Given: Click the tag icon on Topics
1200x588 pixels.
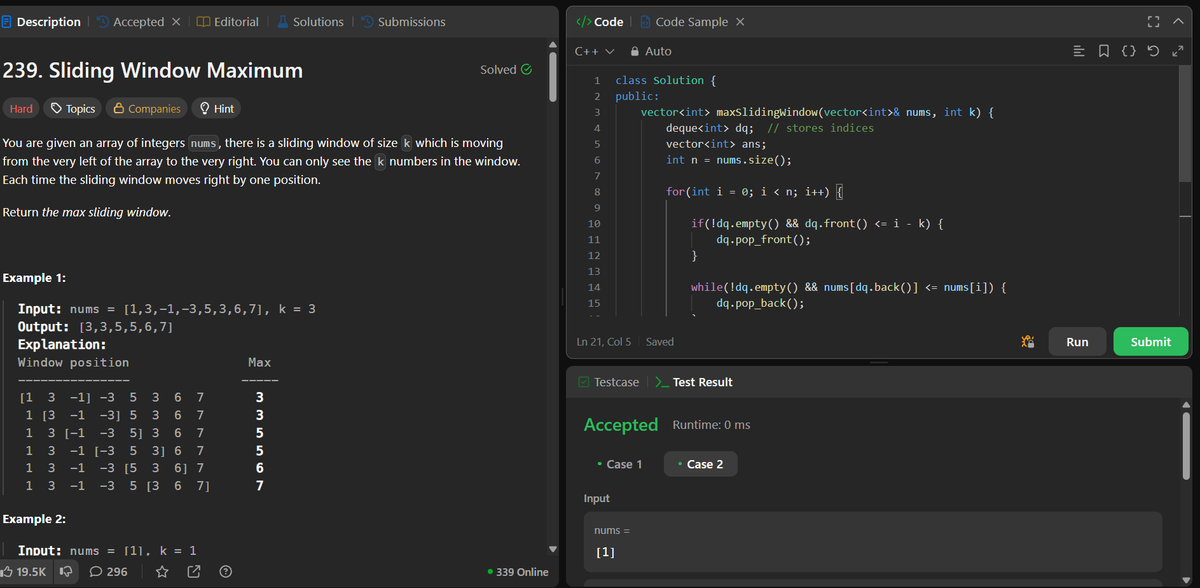Looking at the screenshot, I should tap(58, 108).
